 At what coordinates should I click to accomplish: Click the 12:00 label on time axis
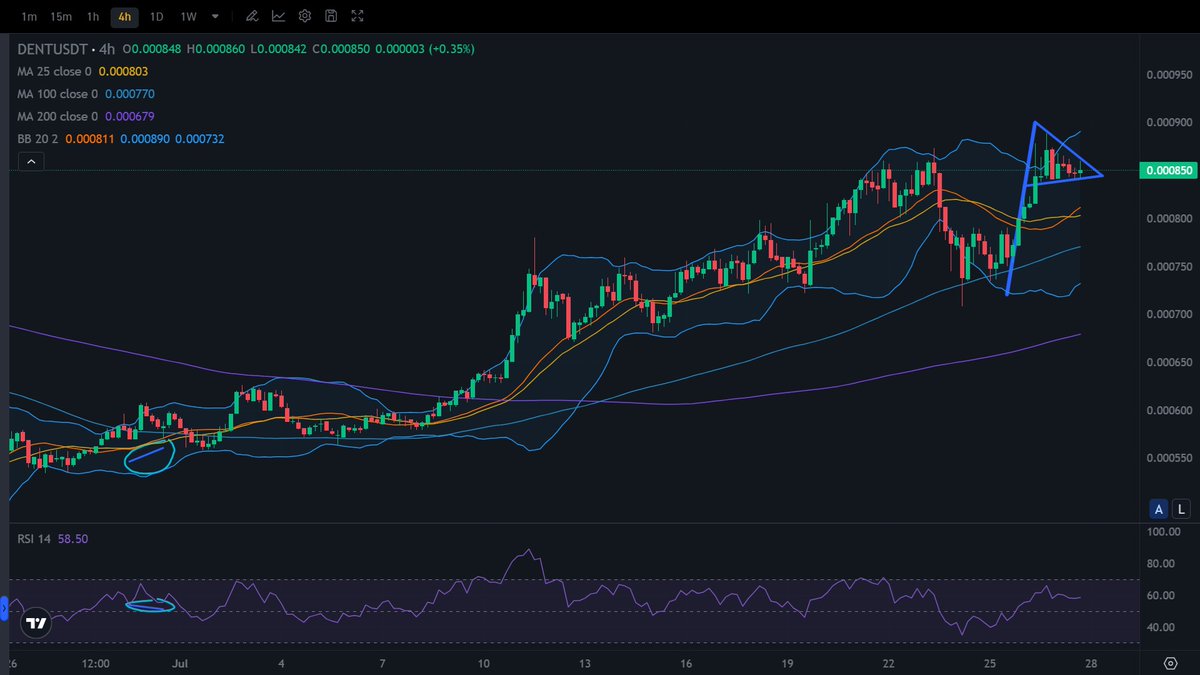point(95,663)
